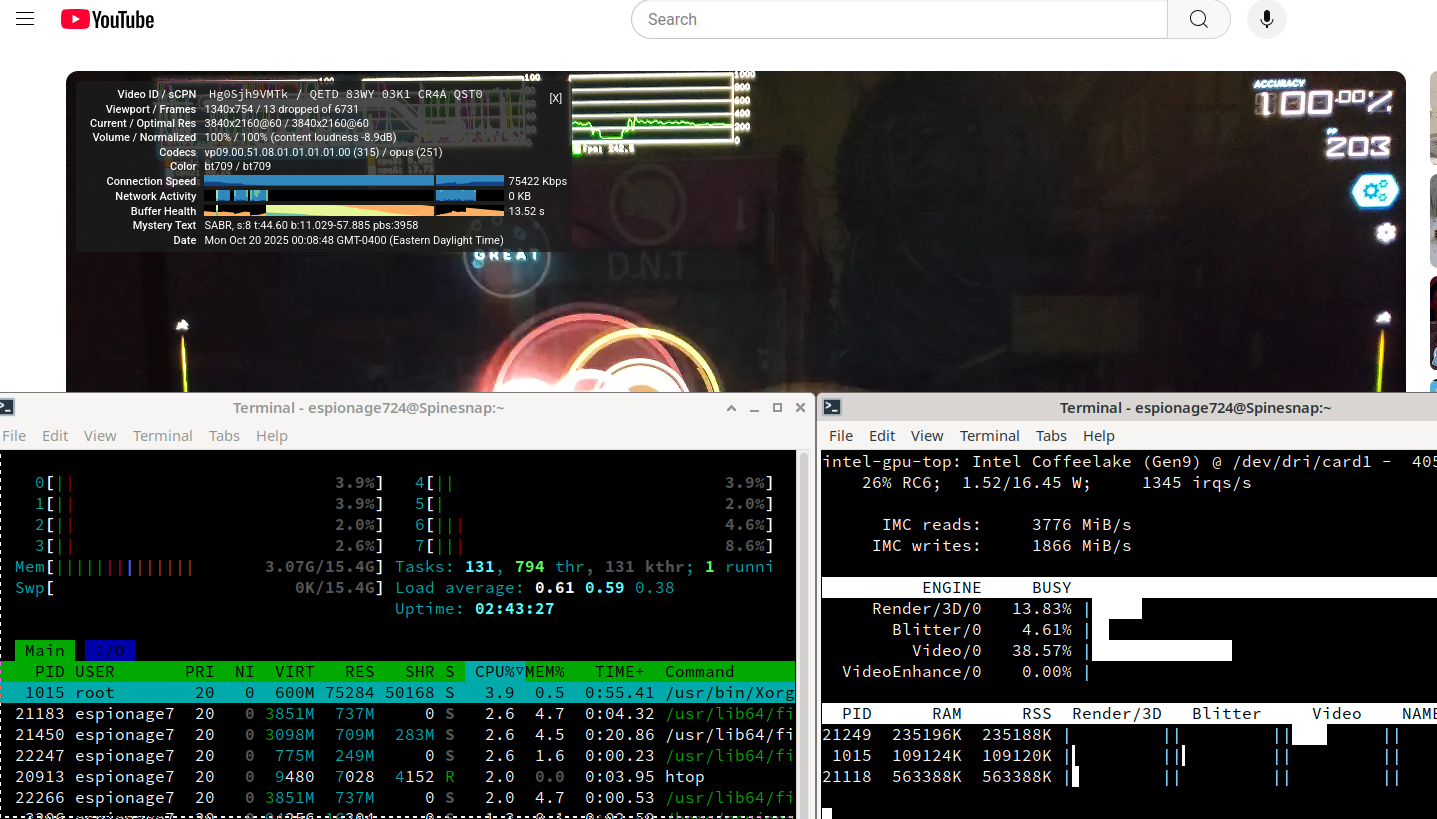Focus the YouTube search field
Image resolution: width=1437 pixels, height=819 pixels.
click(900, 19)
